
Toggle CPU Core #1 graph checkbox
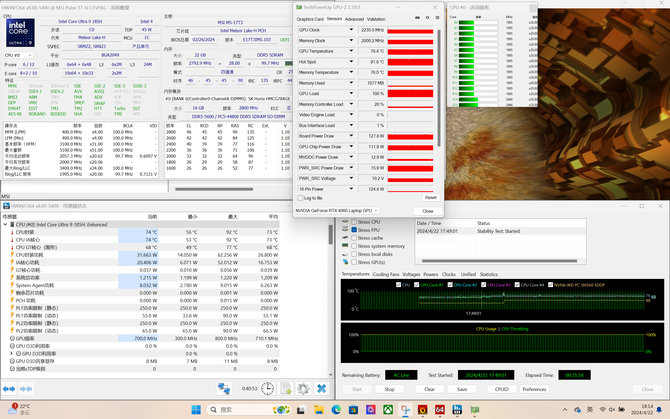click(x=417, y=285)
